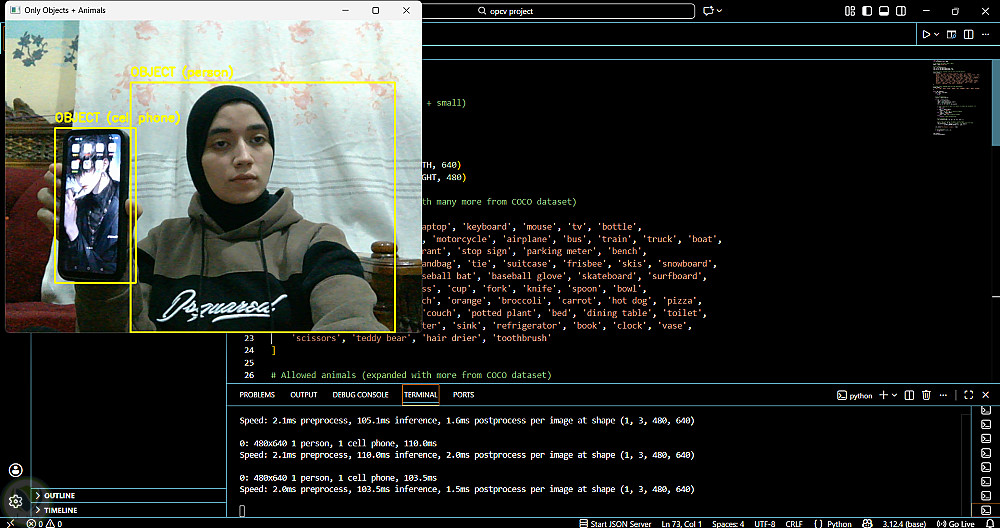Switch to the PROBLEMS tab
The height and width of the screenshot is (528, 1000).
(x=257, y=395)
